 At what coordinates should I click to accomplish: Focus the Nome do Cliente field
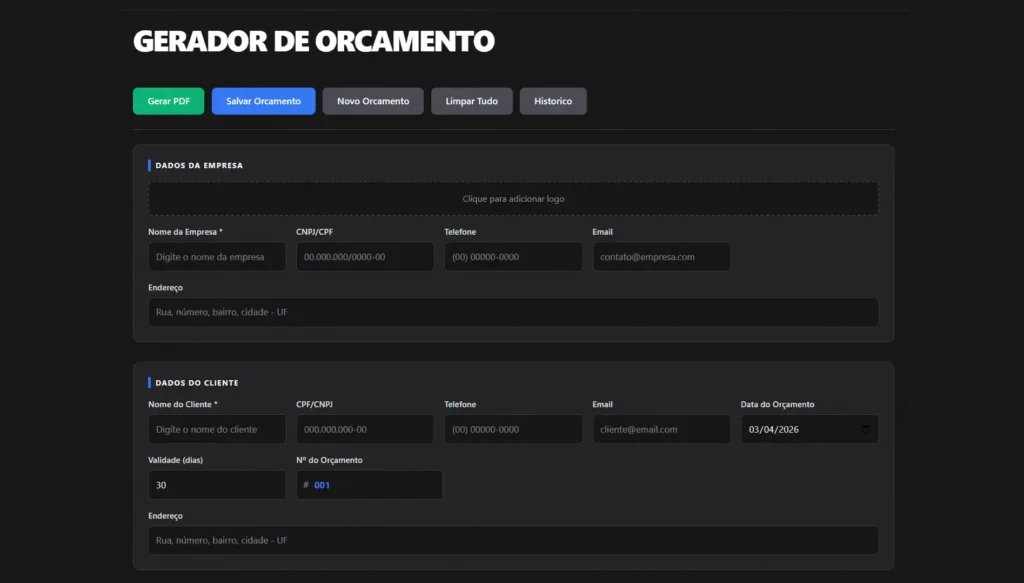click(x=217, y=429)
